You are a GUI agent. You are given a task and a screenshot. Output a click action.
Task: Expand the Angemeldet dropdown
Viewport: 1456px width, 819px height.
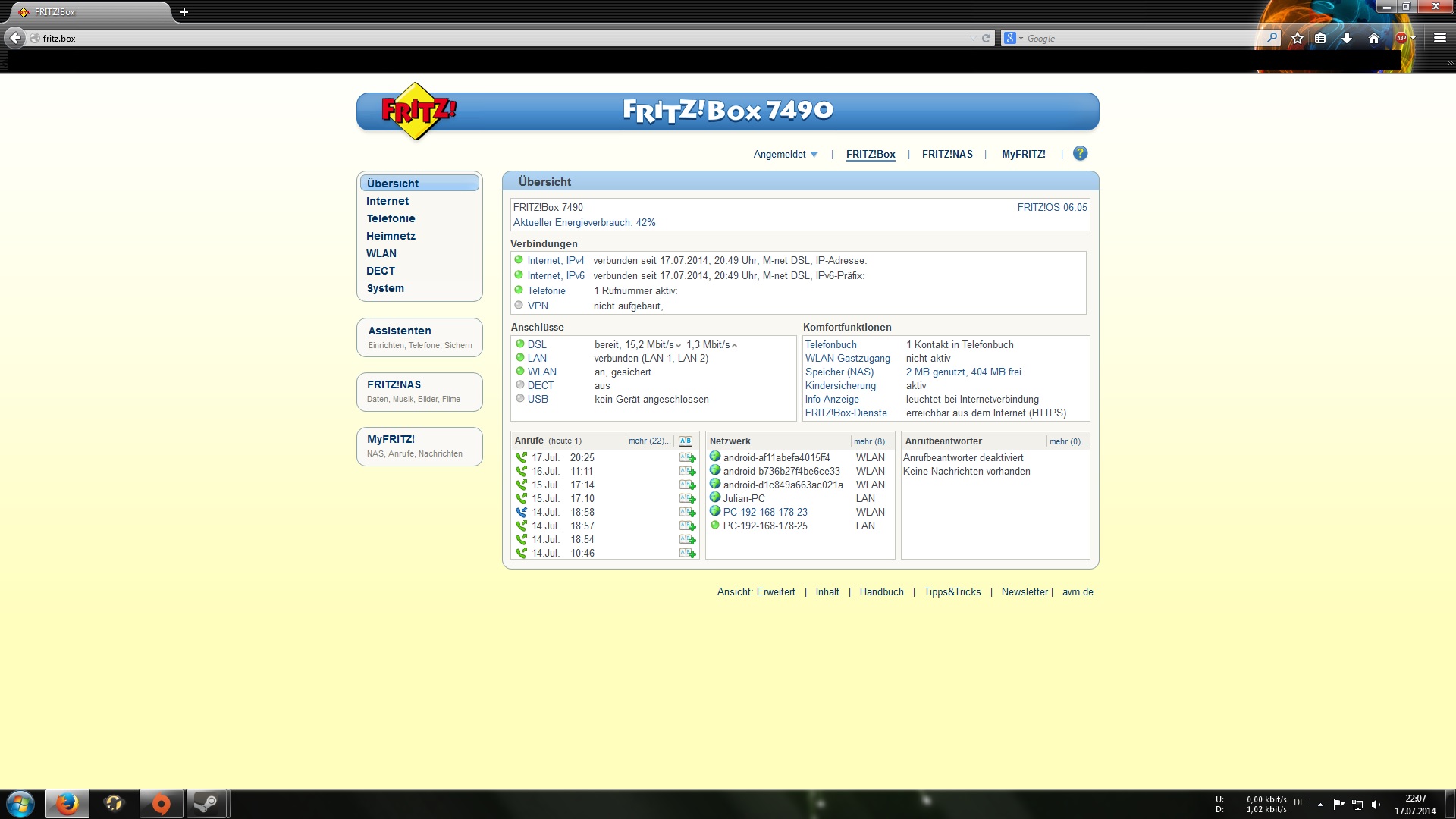pyautogui.click(x=786, y=155)
